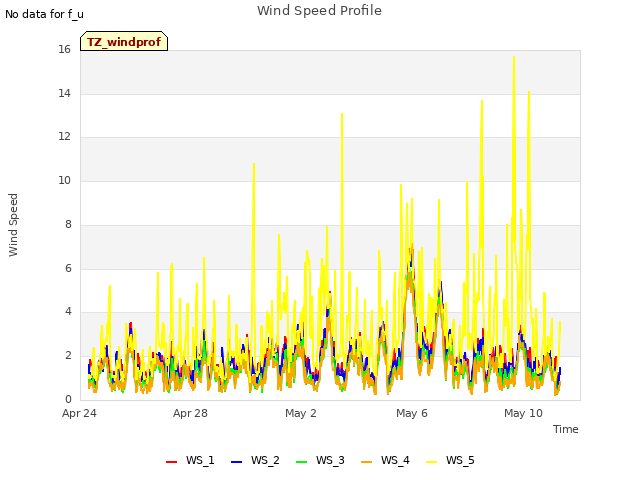This screenshot has height=480, width=640.
Task: Click the 8 y-axis tick label
Action: (x=68, y=224)
